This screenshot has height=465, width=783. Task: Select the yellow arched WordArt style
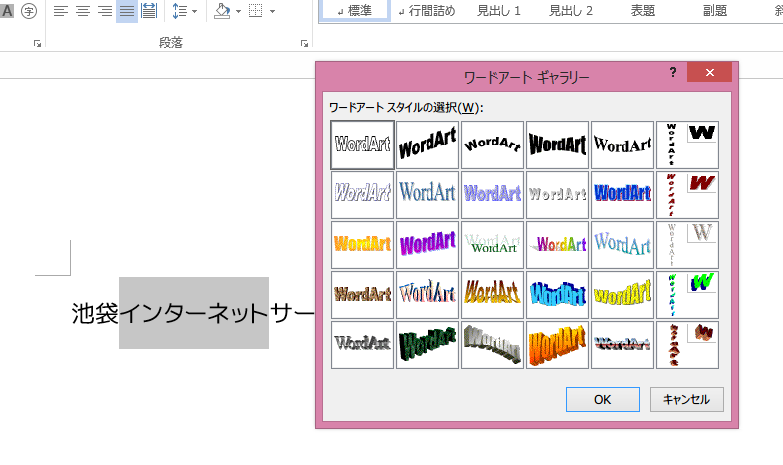tap(622, 295)
